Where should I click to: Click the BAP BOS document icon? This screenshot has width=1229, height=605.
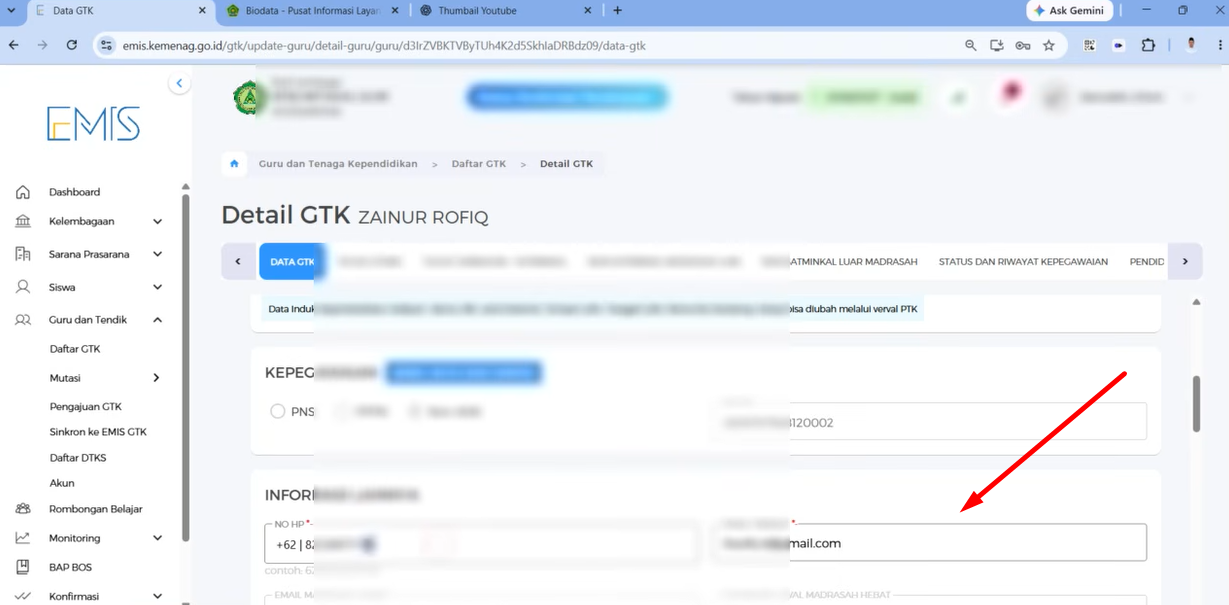coord(23,567)
